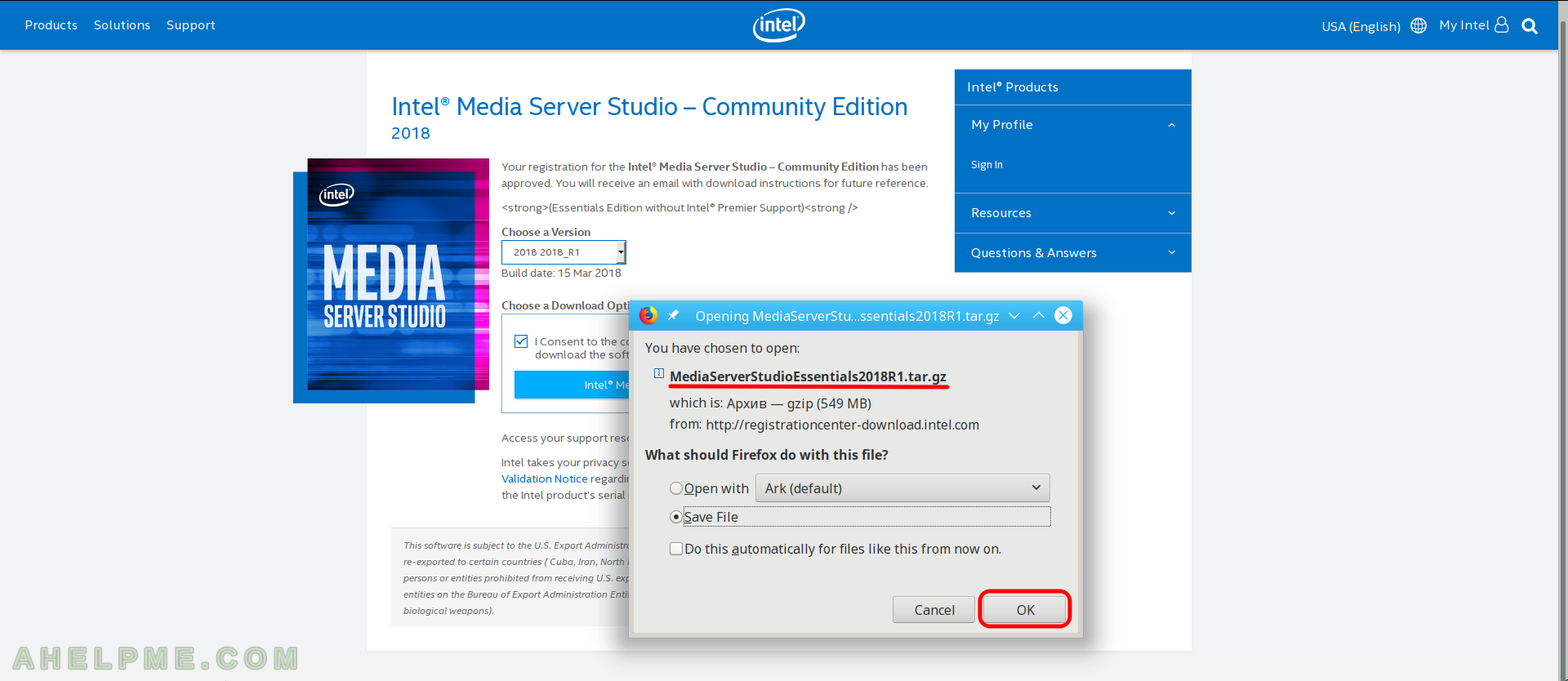Open the Ark (default) application dropdown
This screenshot has width=1568, height=681.
point(902,488)
